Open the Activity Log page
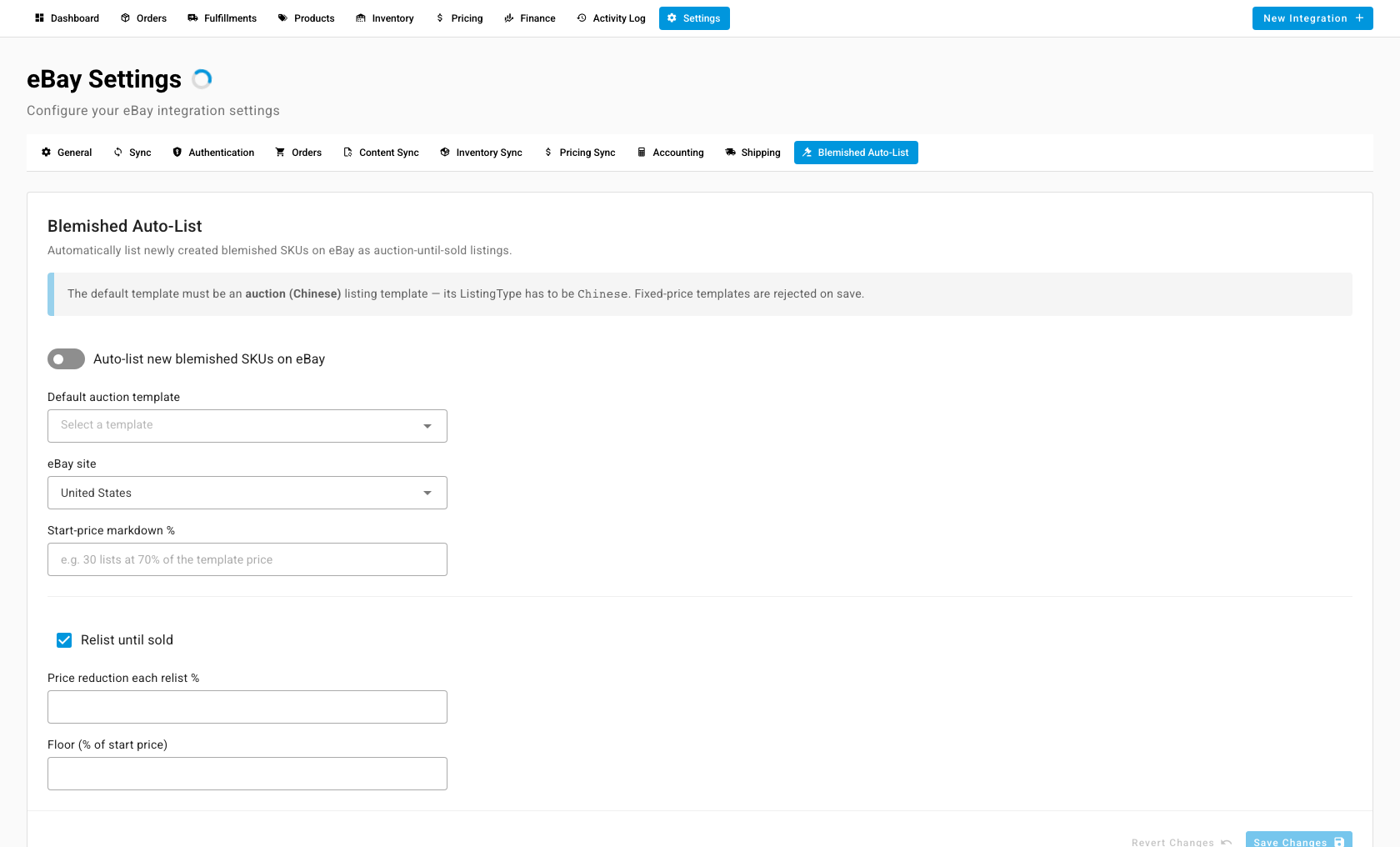Viewport: 1400px width, 847px height. (x=611, y=18)
